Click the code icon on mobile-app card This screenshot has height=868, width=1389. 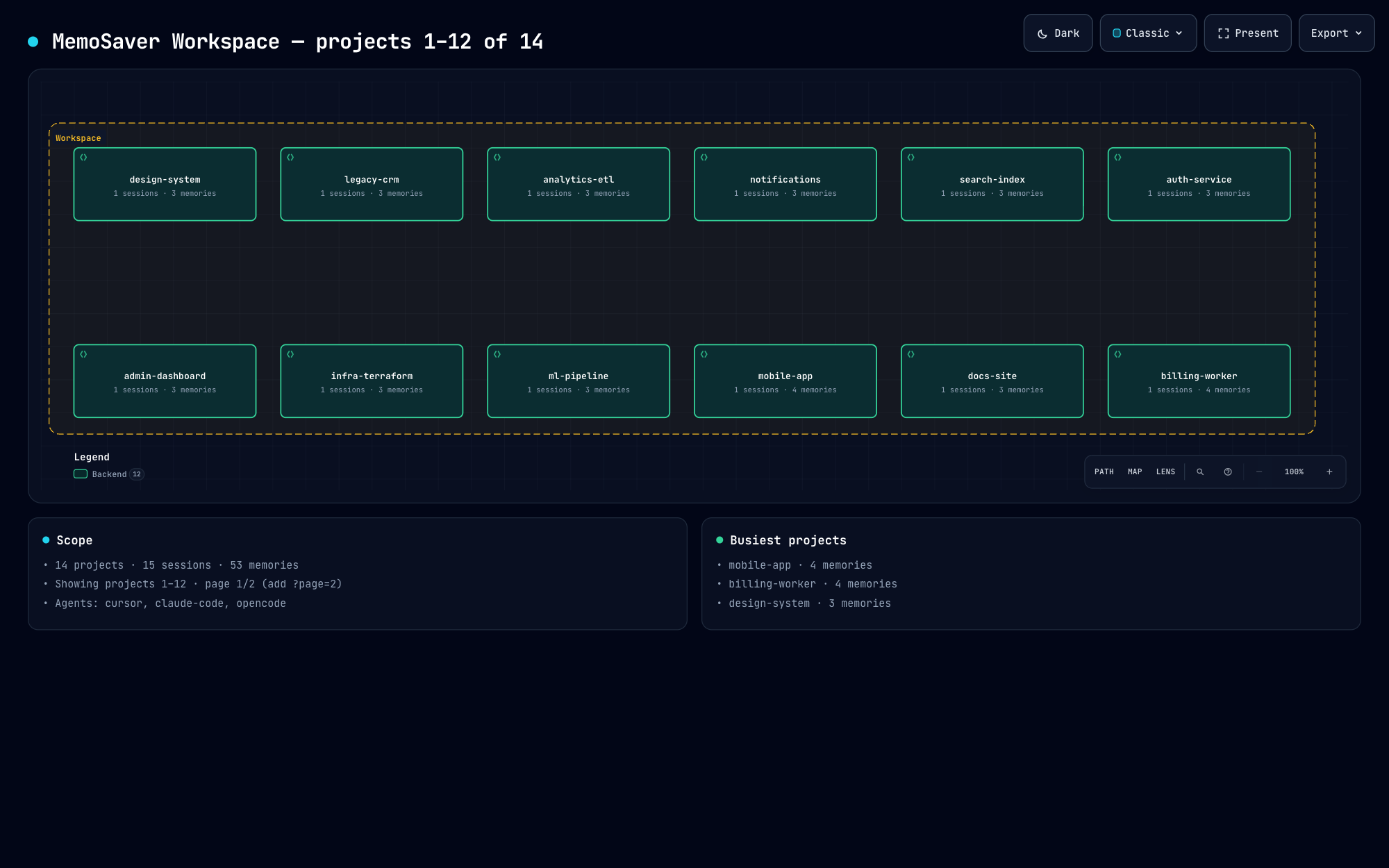(x=704, y=354)
